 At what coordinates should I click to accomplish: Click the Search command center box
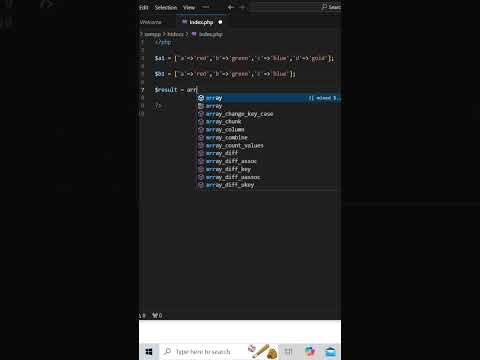pos(295,7)
